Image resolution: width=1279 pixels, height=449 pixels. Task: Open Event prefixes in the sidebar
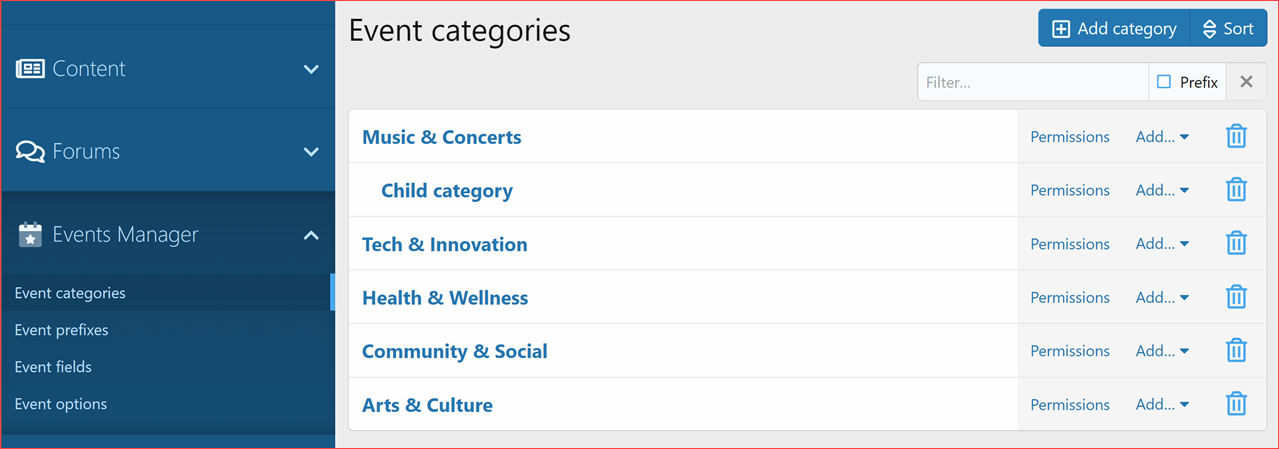tap(61, 330)
